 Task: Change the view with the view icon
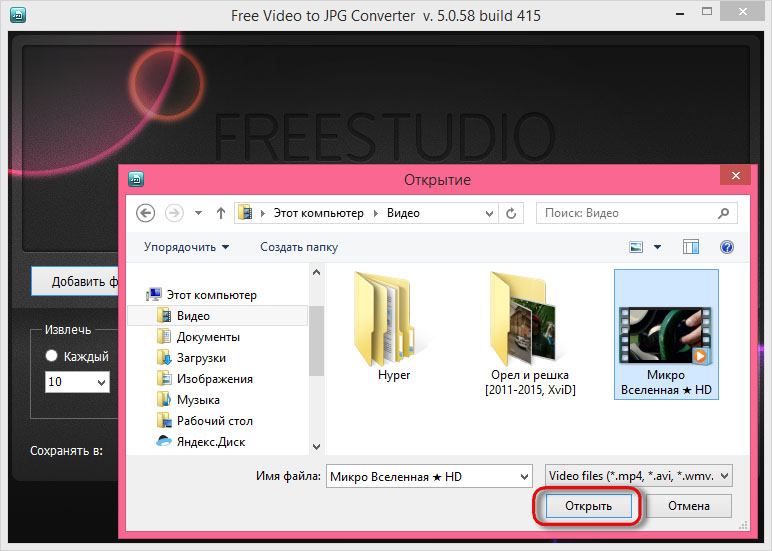(636, 247)
